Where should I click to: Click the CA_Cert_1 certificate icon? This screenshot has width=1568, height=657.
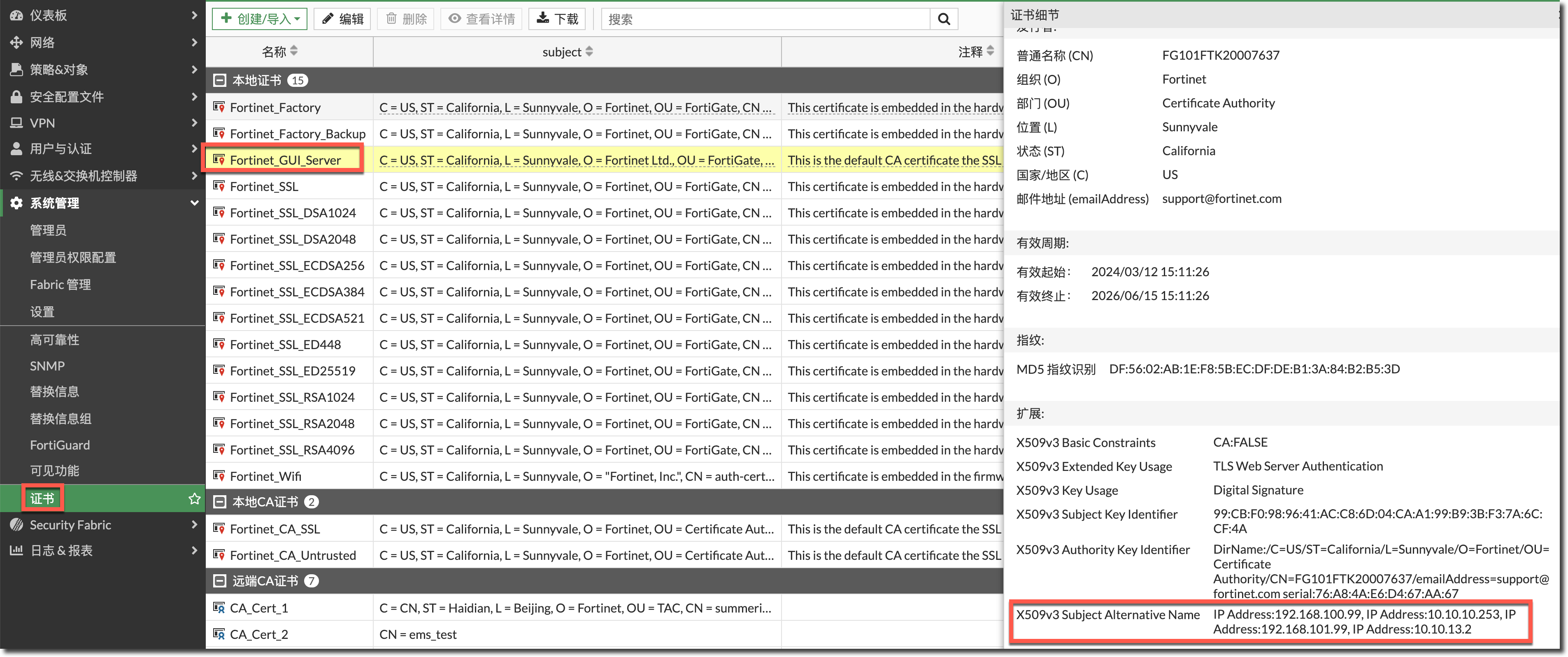[x=219, y=608]
